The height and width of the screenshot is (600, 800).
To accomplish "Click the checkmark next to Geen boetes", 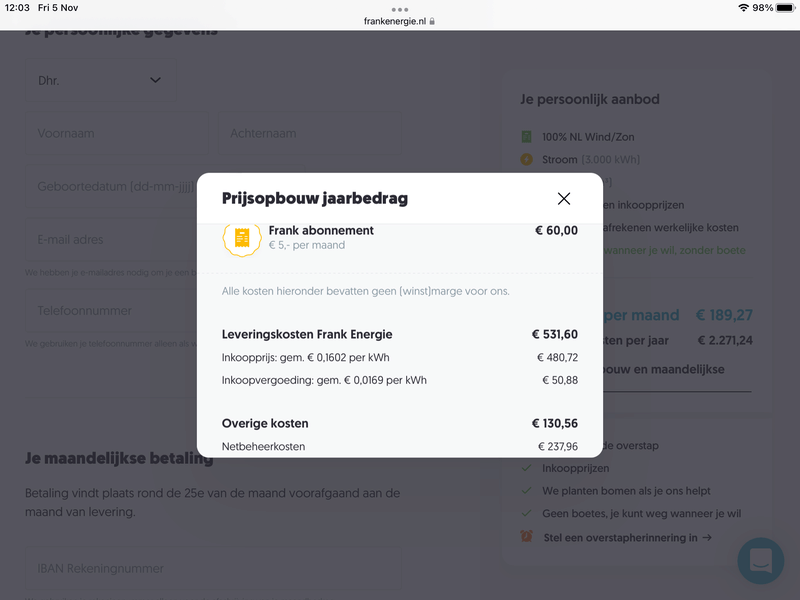I will pyautogui.click(x=527, y=514).
